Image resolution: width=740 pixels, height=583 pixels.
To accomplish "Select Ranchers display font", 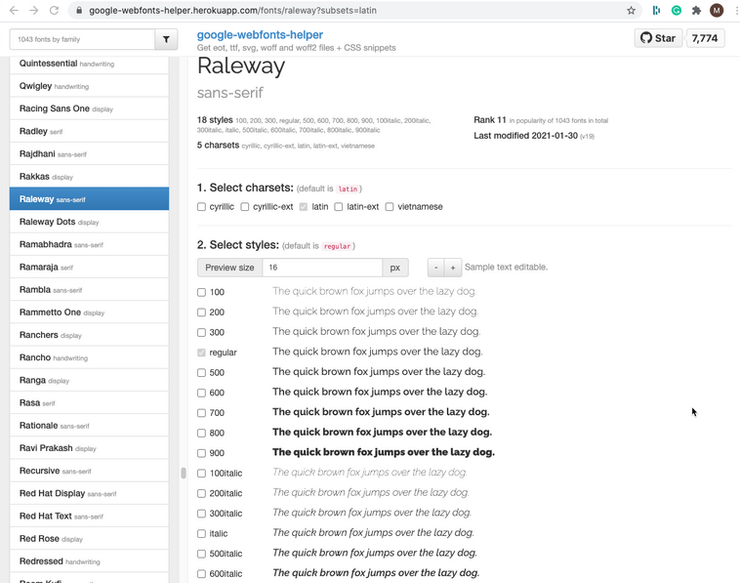I will pos(89,335).
